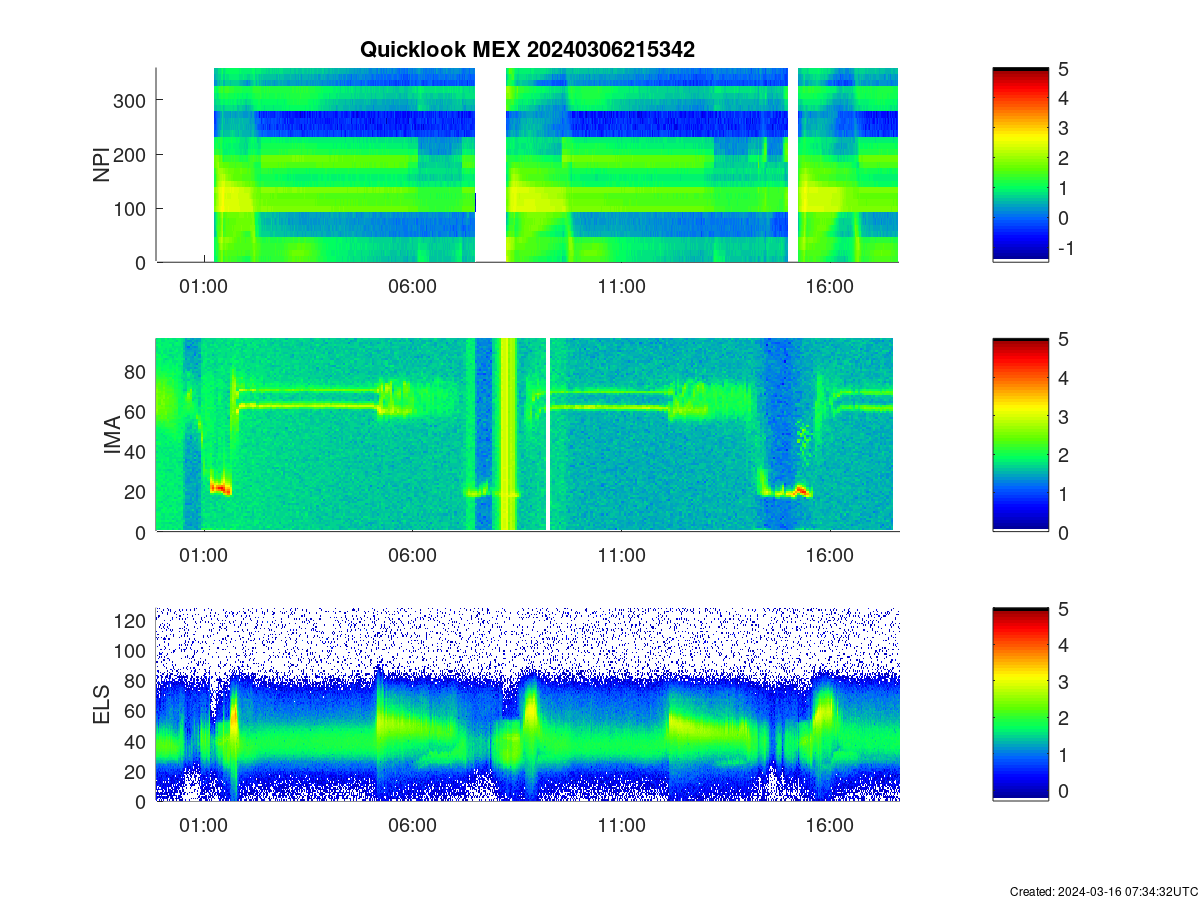Click NPI panel's '06:00' time tick label
1200x900 pixels.
tap(413, 287)
